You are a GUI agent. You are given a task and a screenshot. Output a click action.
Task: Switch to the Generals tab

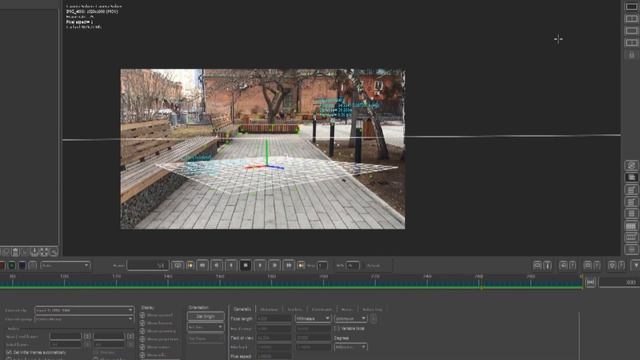[242, 309]
